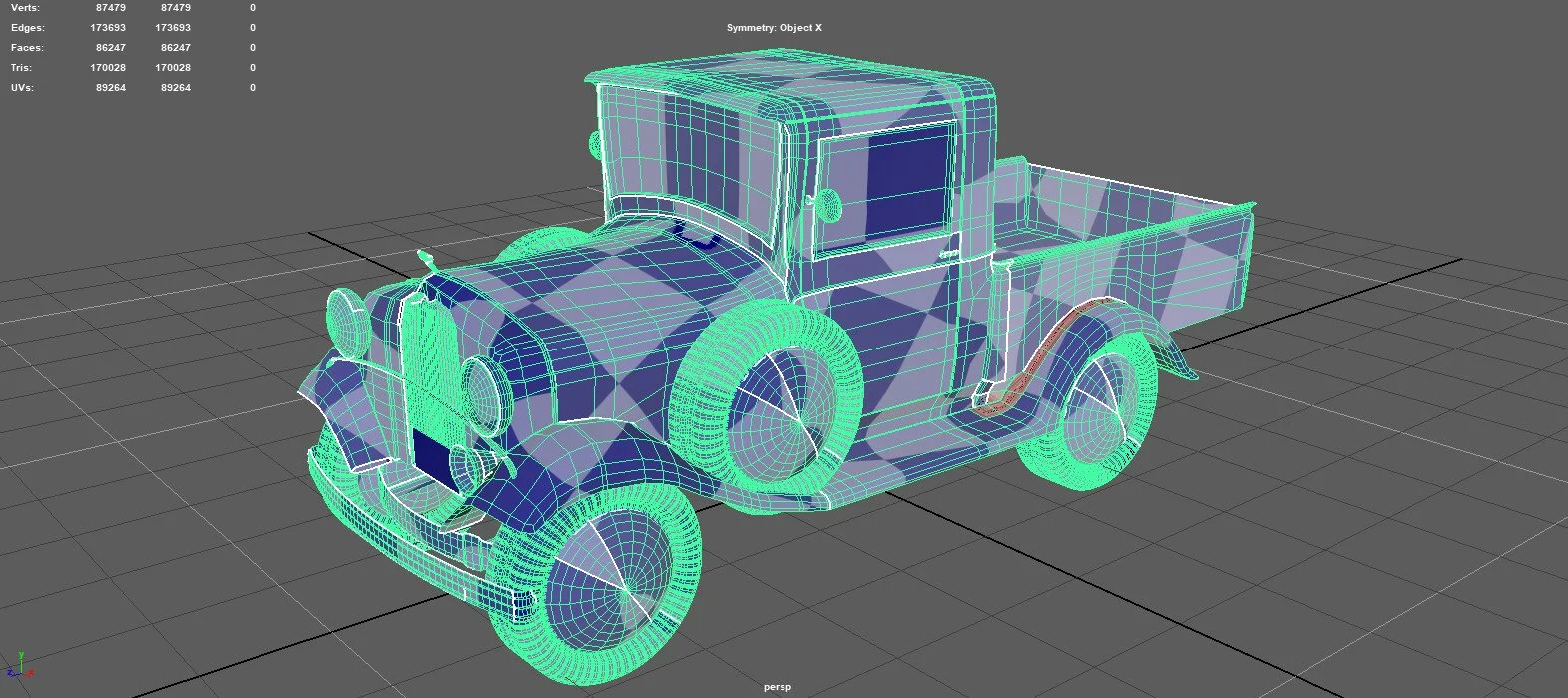Click the "Symmetry: Object X" status text
Viewport: 1568px width, 698px height.
(x=775, y=28)
